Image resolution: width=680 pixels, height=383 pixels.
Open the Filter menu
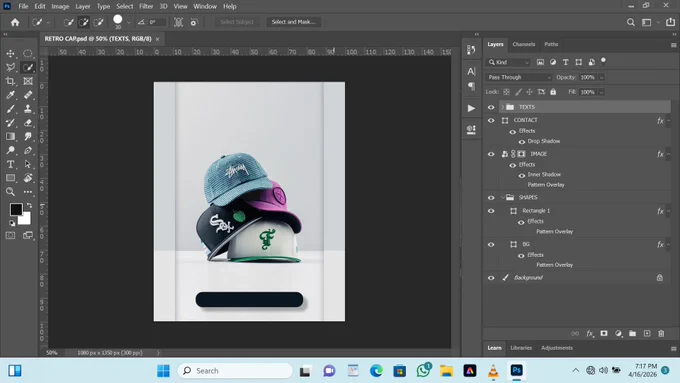coord(146,7)
